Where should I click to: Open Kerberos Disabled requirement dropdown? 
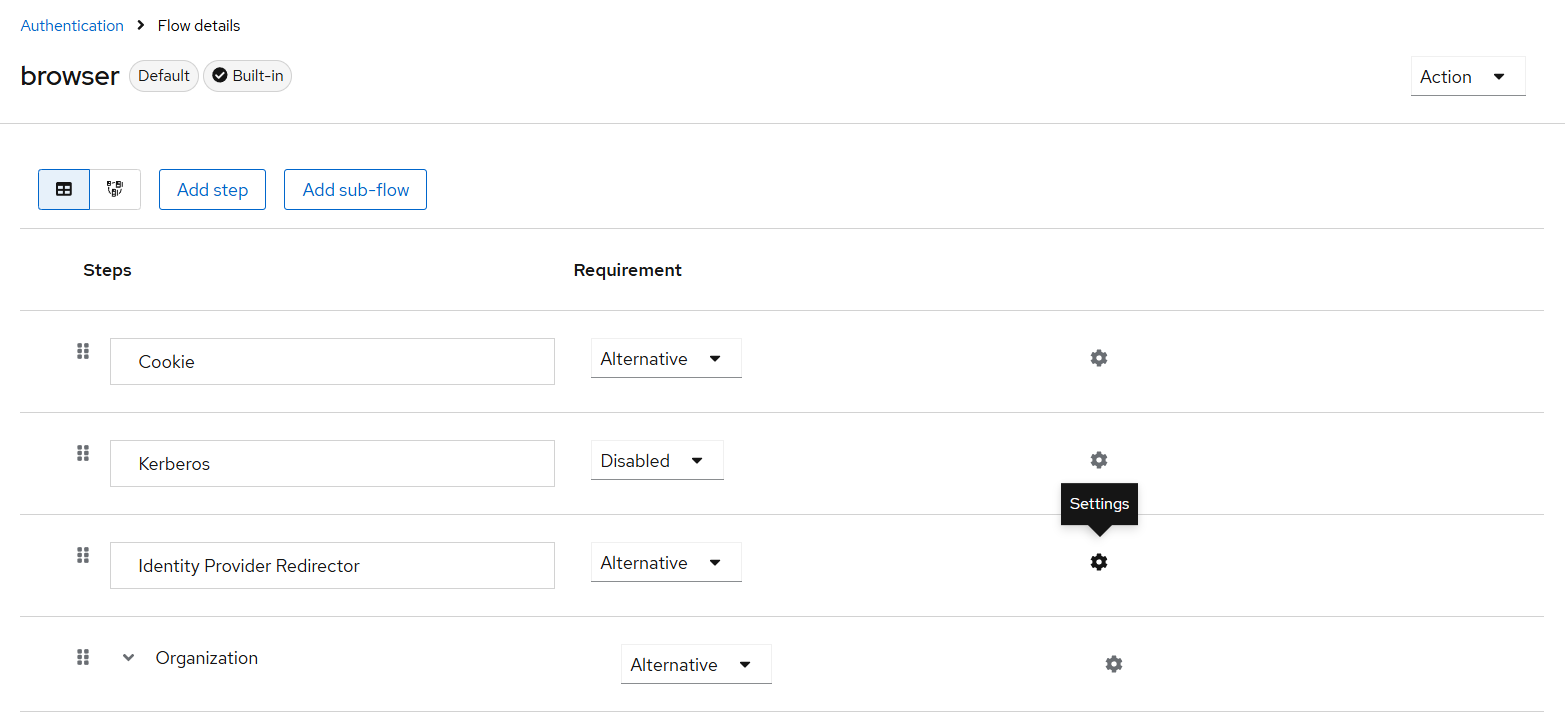pyautogui.click(x=657, y=460)
